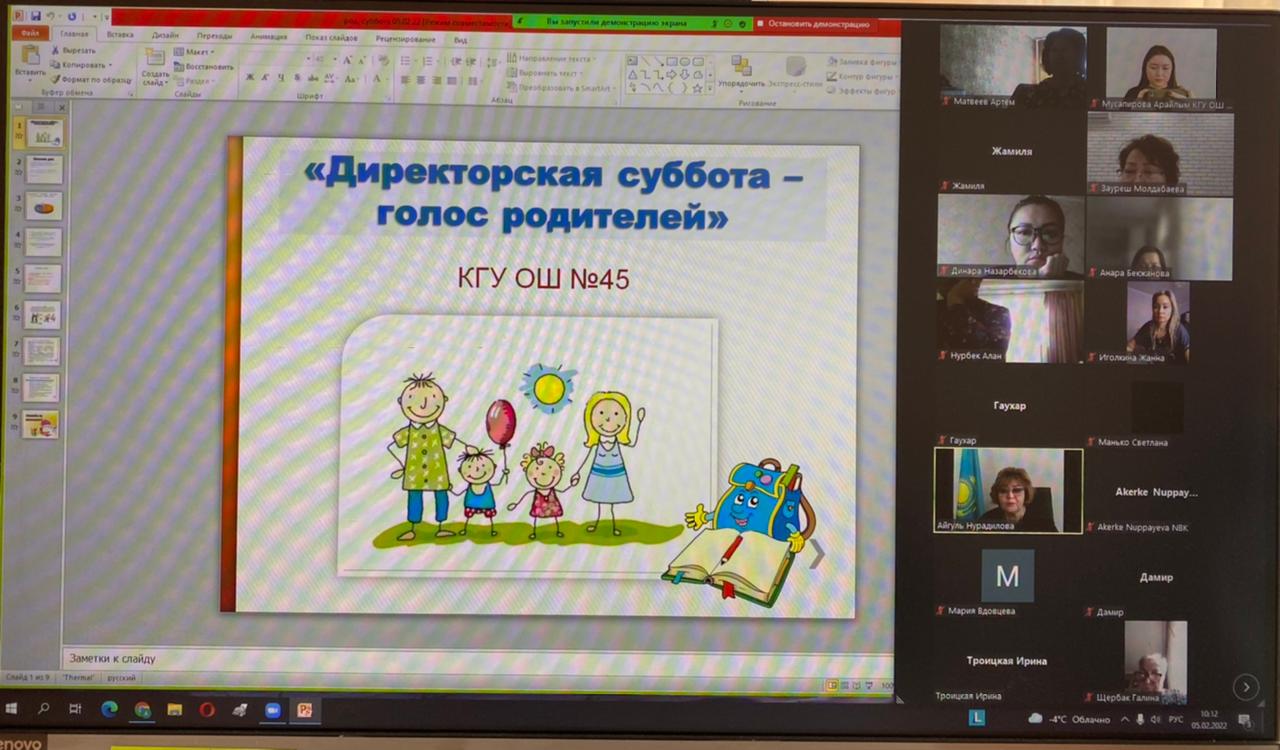Viewport: 1280px width, 750px height.
Task: Switch to the Вставка ribbon tab
Action: pos(120,35)
